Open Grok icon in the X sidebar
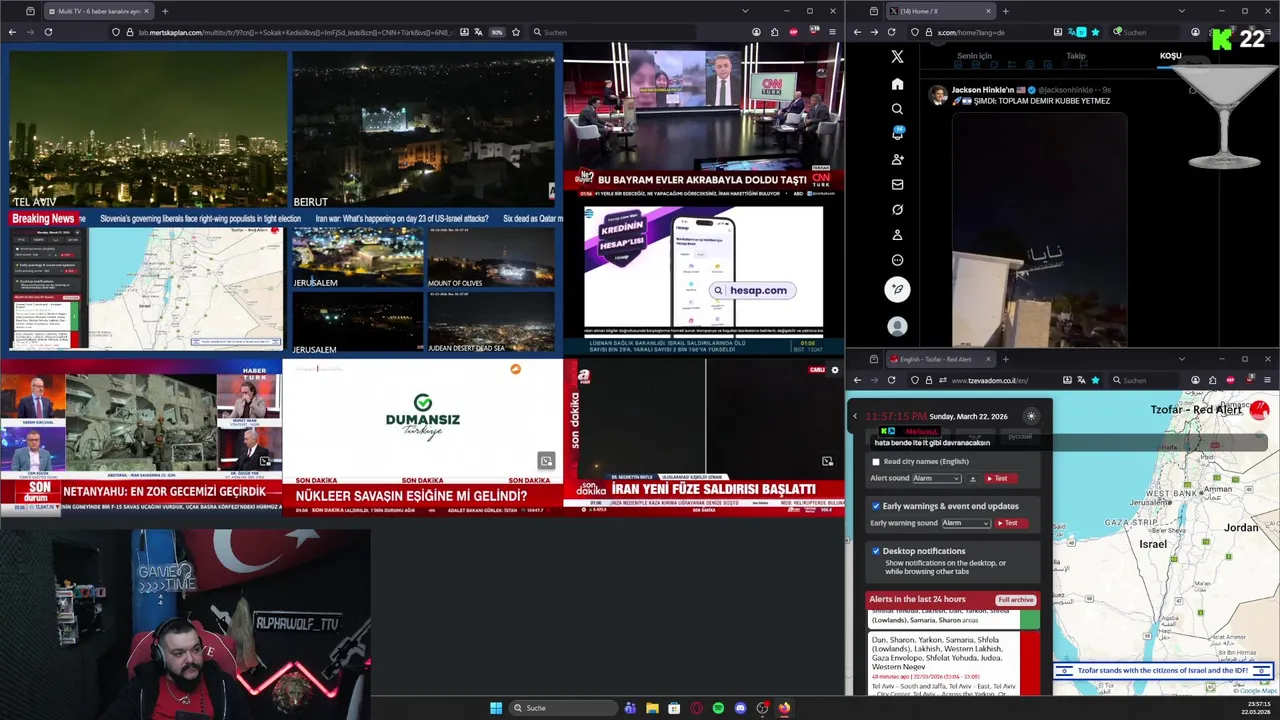The height and width of the screenshot is (720, 1280). 897,210
